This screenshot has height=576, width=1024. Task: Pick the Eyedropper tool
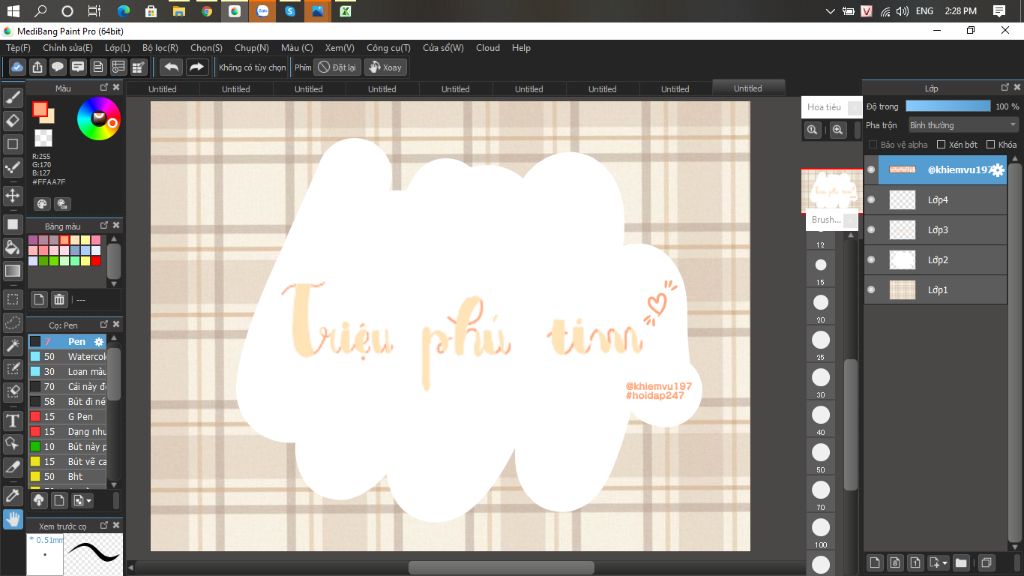13,495
